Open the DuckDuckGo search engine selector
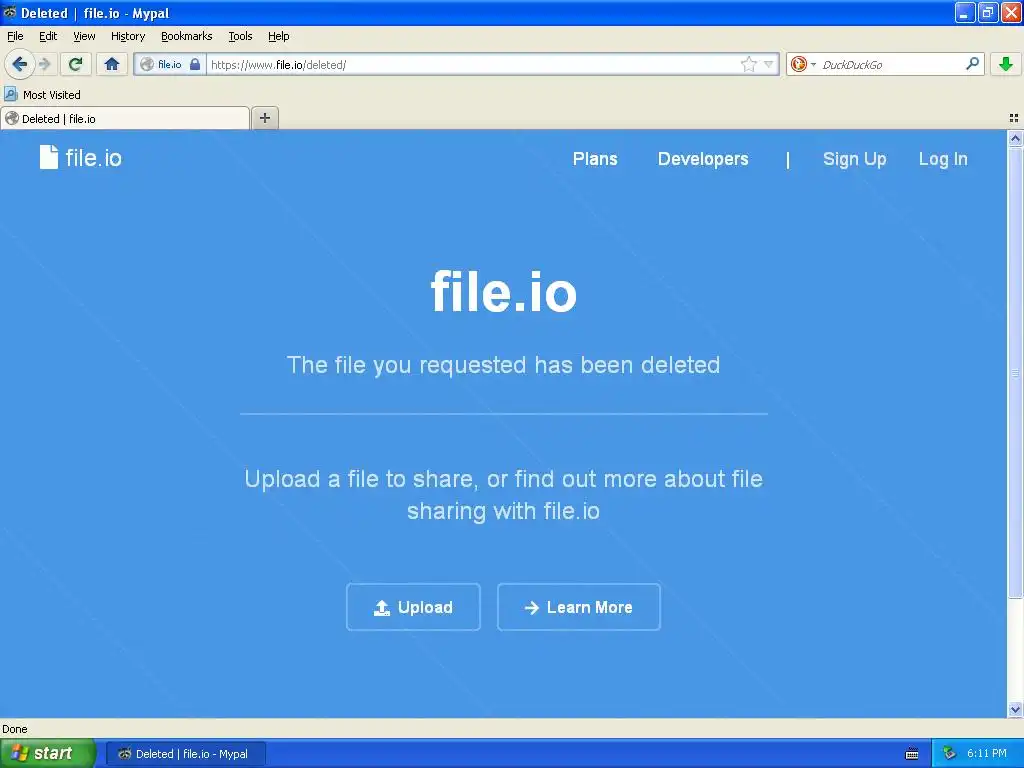This screenshot has height=768, width=1024. coord(803,64)
